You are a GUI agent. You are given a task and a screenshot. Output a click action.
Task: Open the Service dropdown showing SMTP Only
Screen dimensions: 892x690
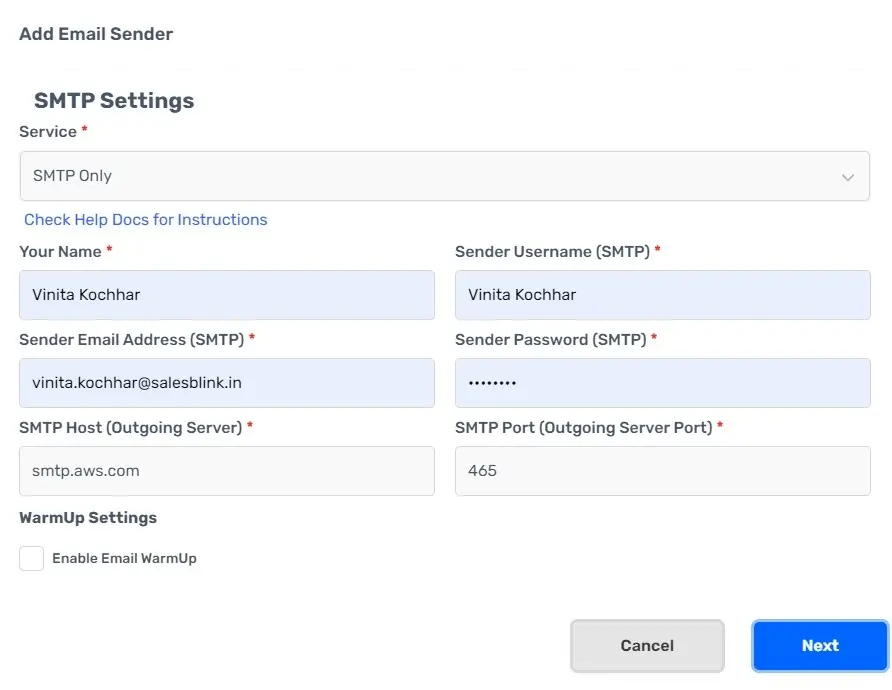(x=444, y=176)
